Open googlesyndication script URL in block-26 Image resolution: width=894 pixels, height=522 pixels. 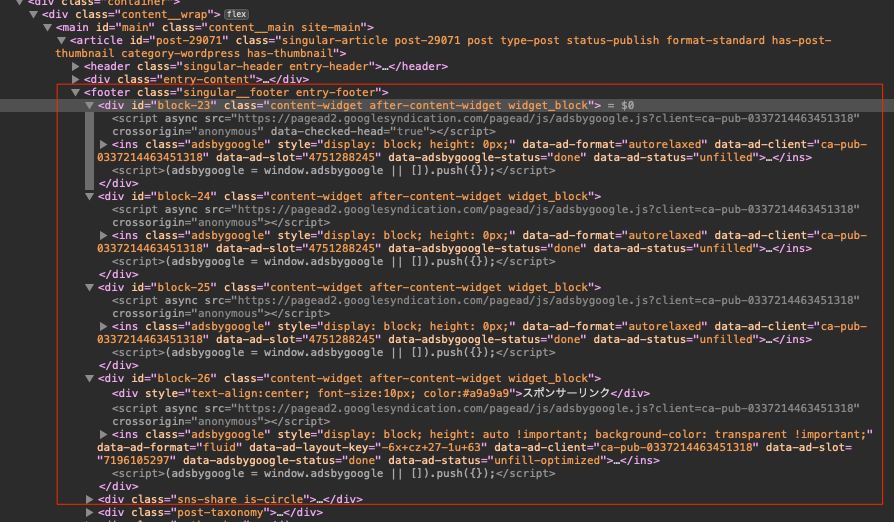548,409
